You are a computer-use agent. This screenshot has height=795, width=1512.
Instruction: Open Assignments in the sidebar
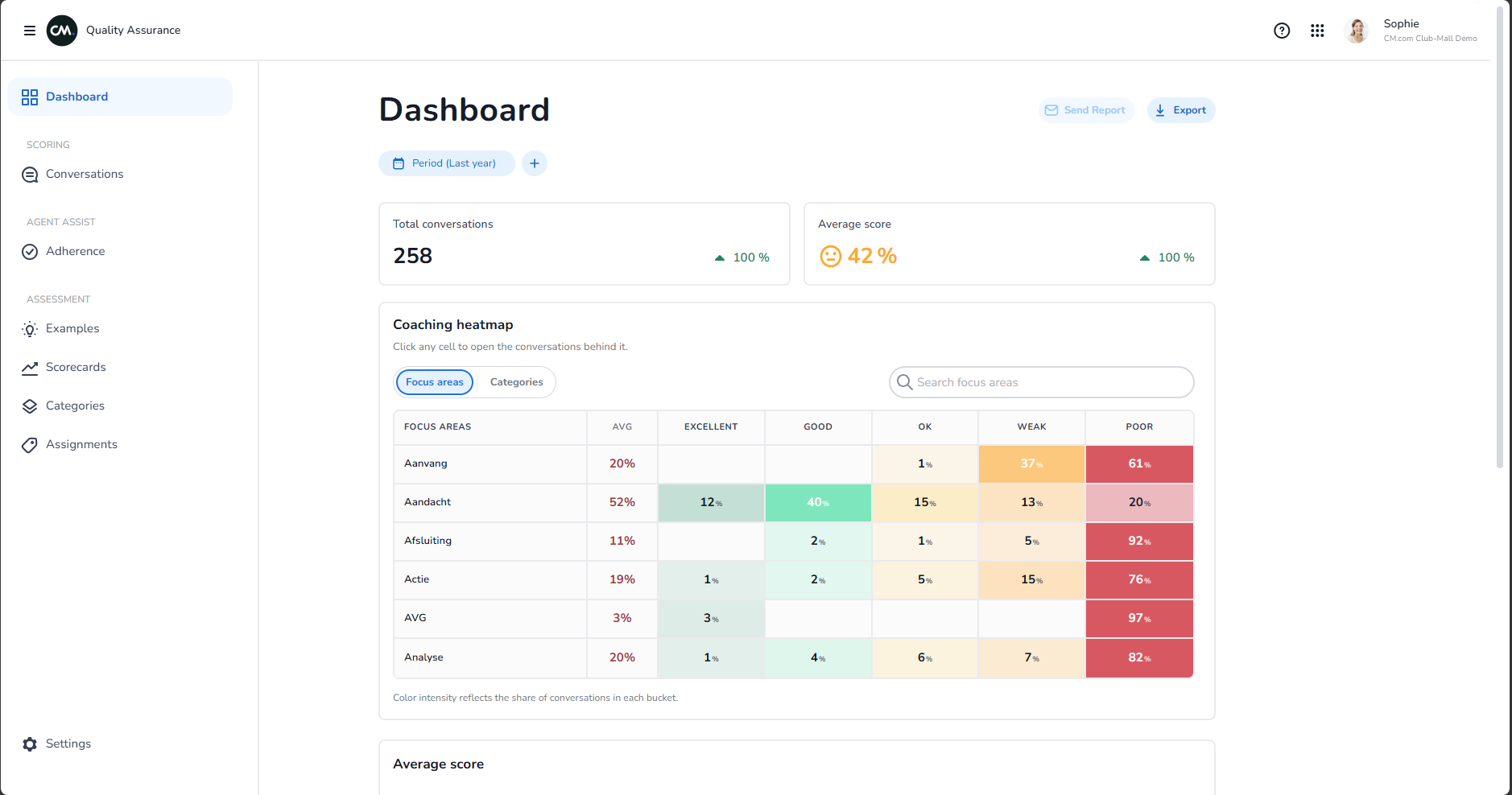point(120,444)
